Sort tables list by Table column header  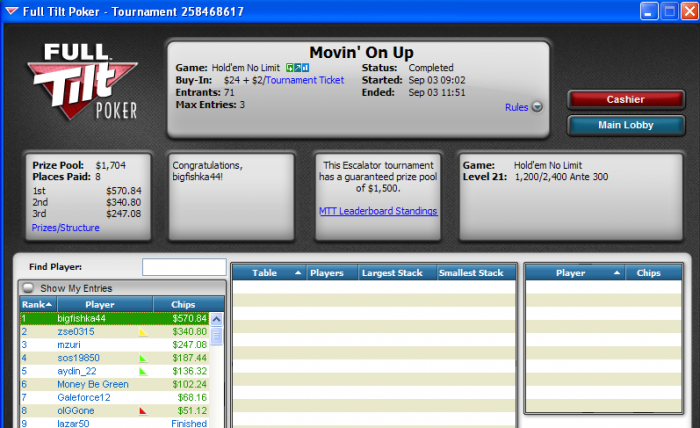click(269, 273)
